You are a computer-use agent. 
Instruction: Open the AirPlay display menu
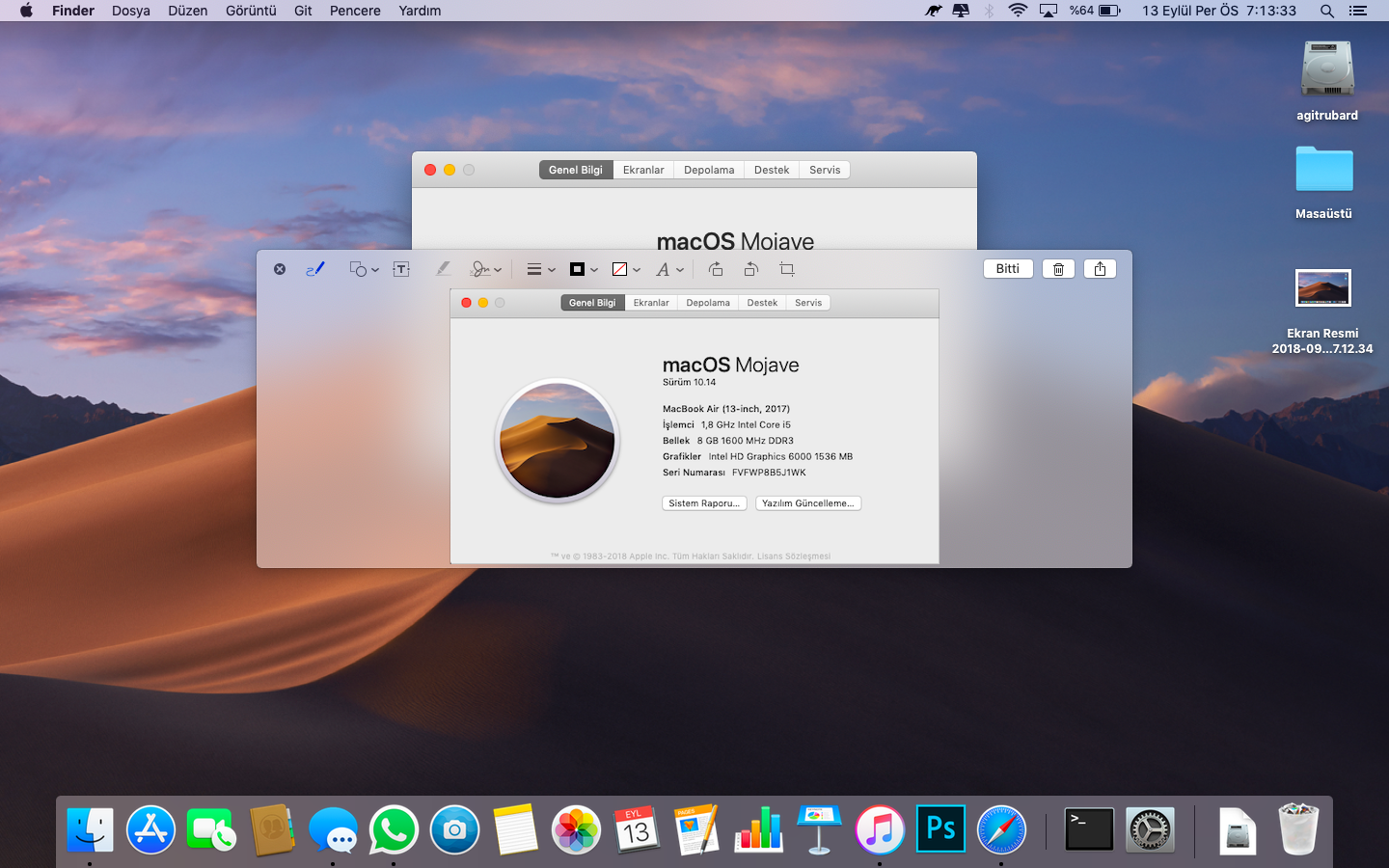click(1049, 11)
